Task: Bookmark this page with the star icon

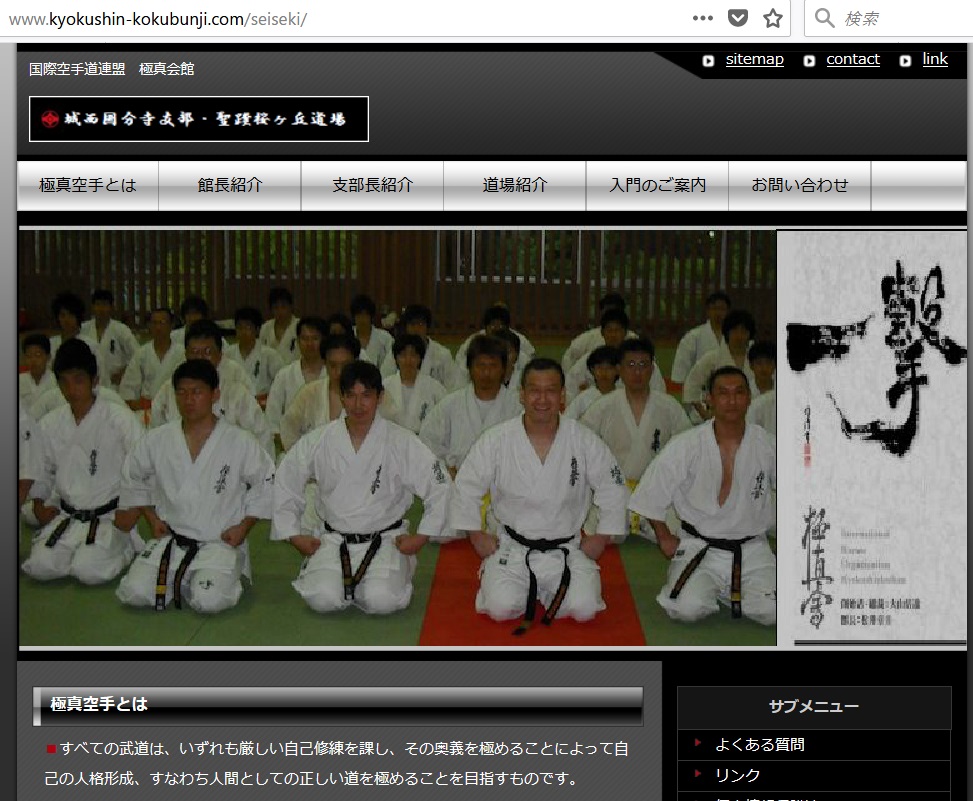Action: pyautogui.click(x=773, y=18)
